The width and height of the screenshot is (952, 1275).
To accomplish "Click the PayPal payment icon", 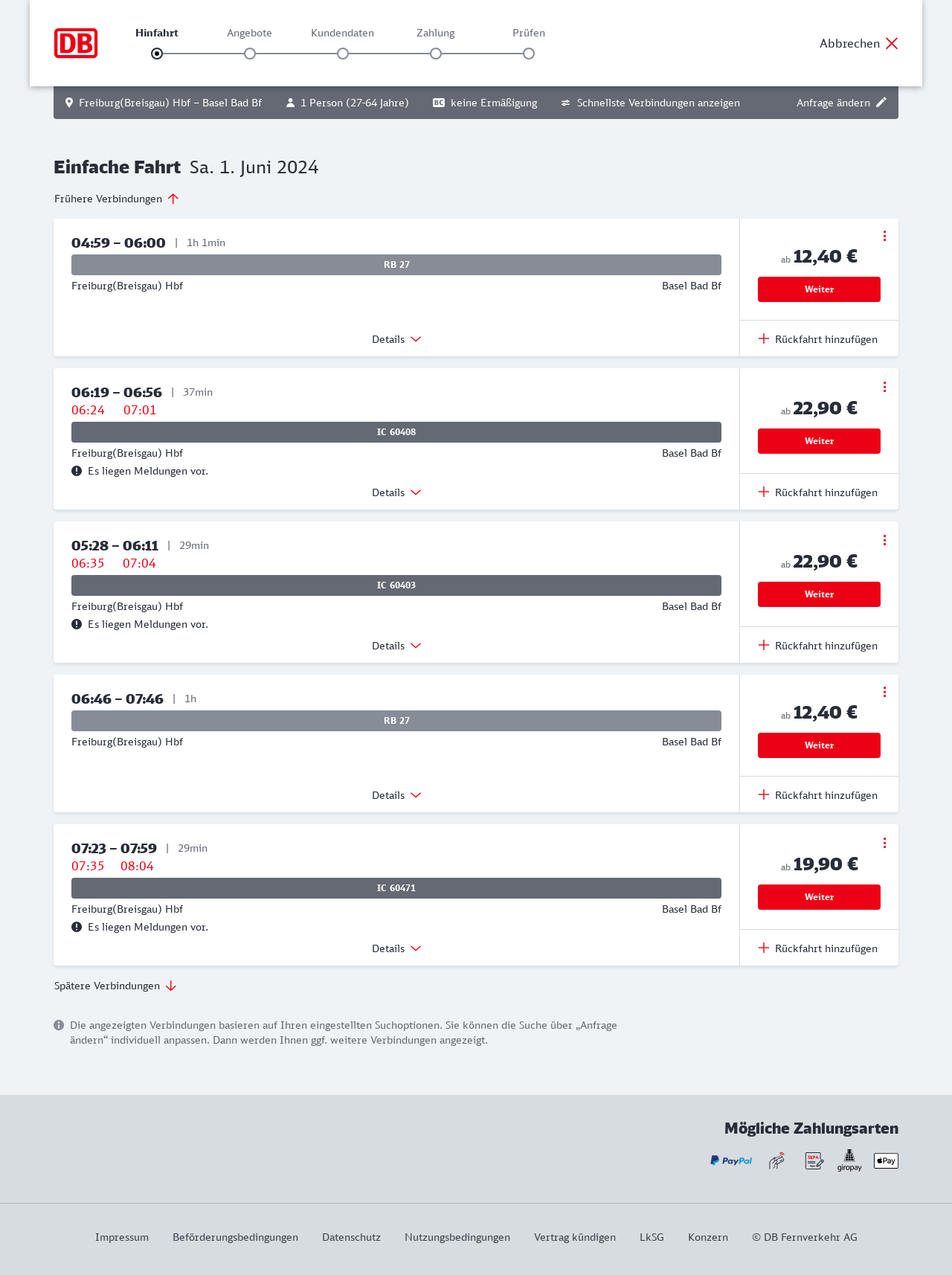I will 731,1160.
